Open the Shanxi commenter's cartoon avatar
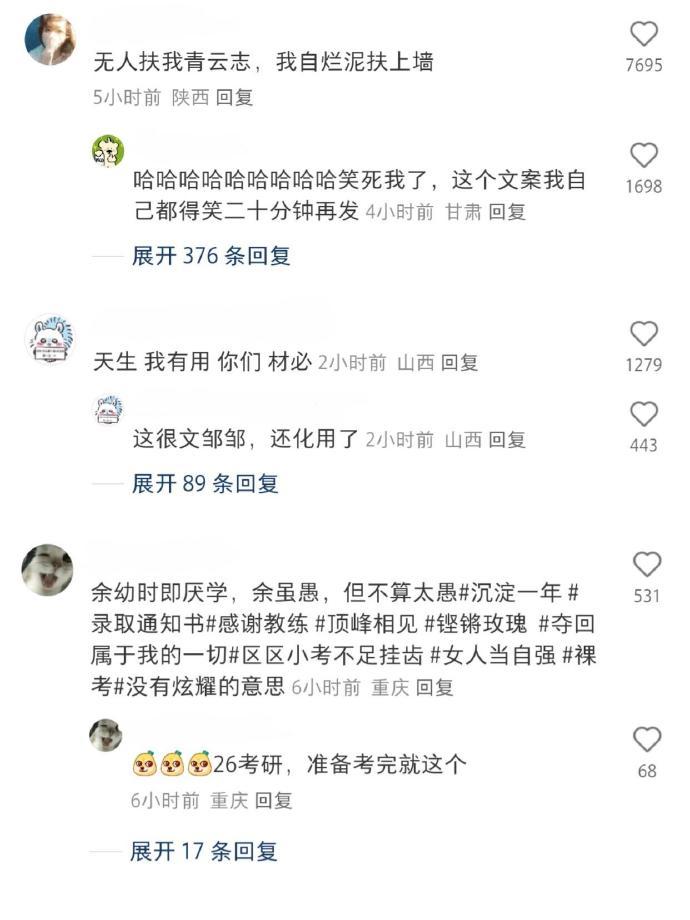 [x=50, y=340]
